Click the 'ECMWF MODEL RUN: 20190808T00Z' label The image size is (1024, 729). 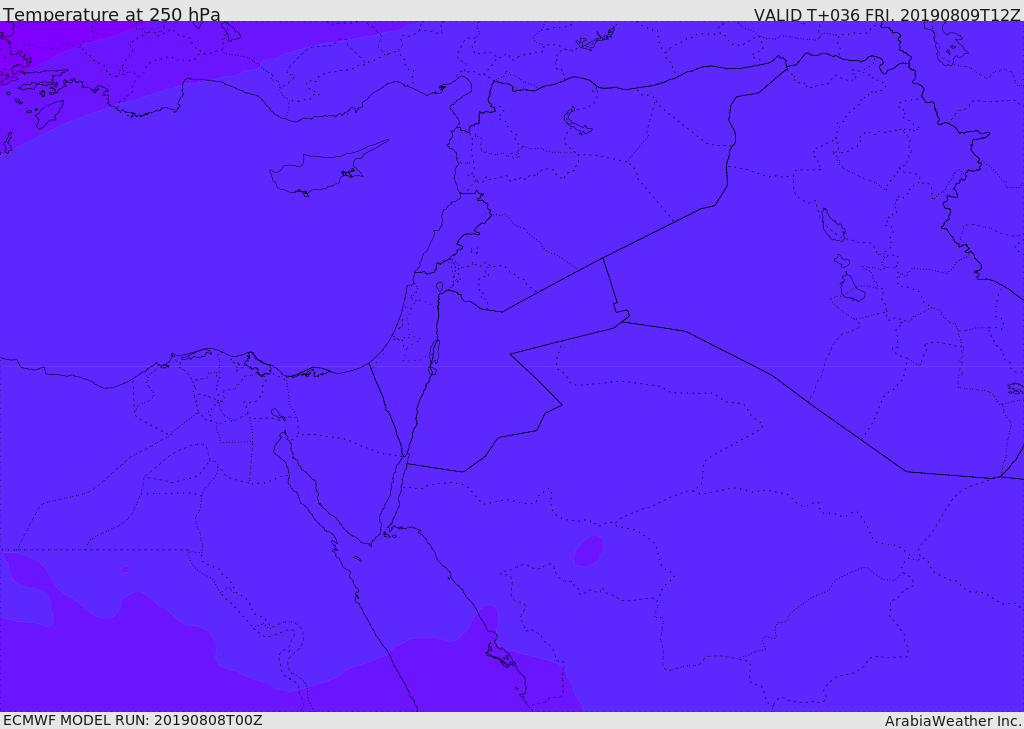(x=133, y=720)
